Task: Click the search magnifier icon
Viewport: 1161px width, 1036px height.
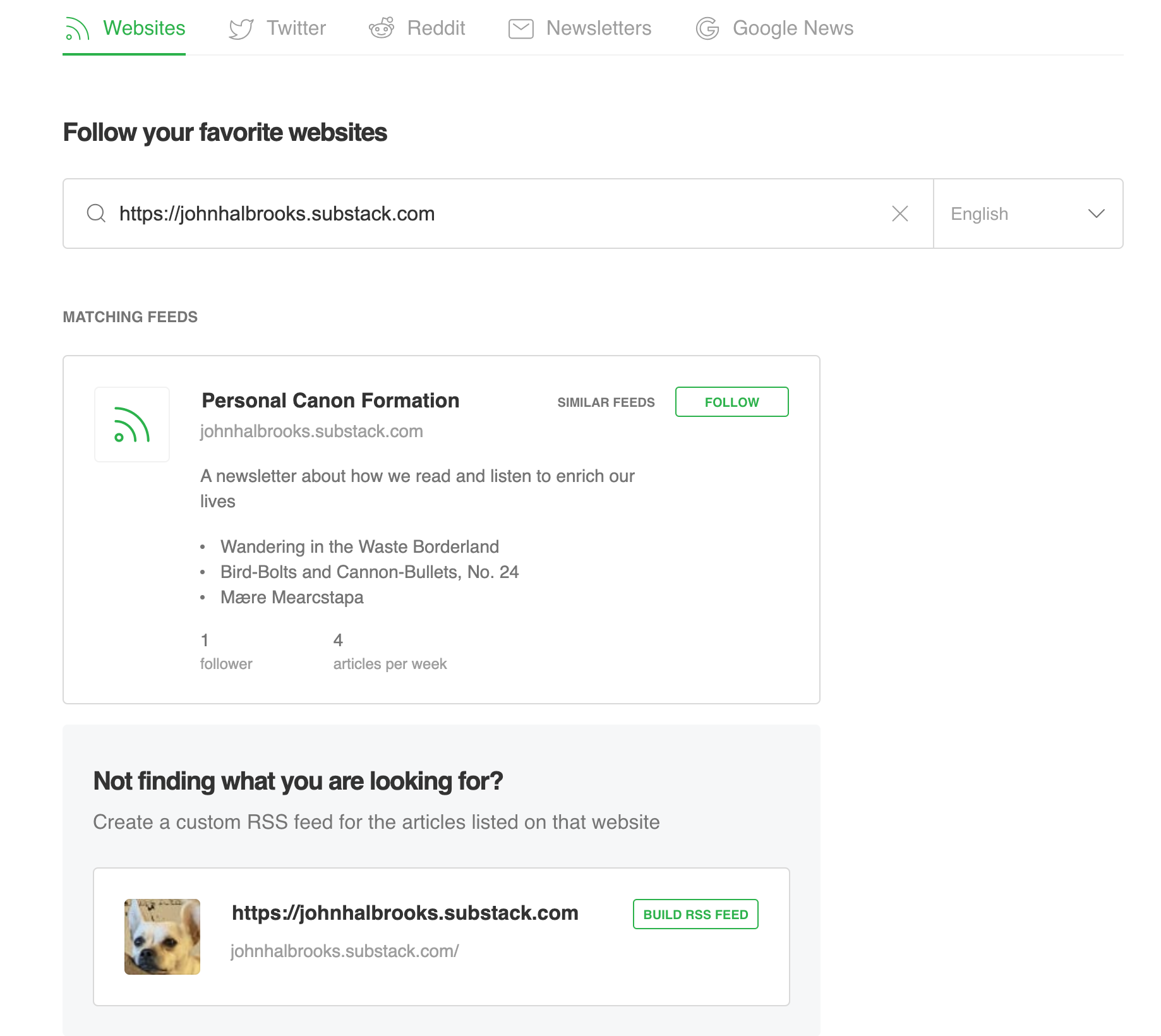Action: [96, 214]
